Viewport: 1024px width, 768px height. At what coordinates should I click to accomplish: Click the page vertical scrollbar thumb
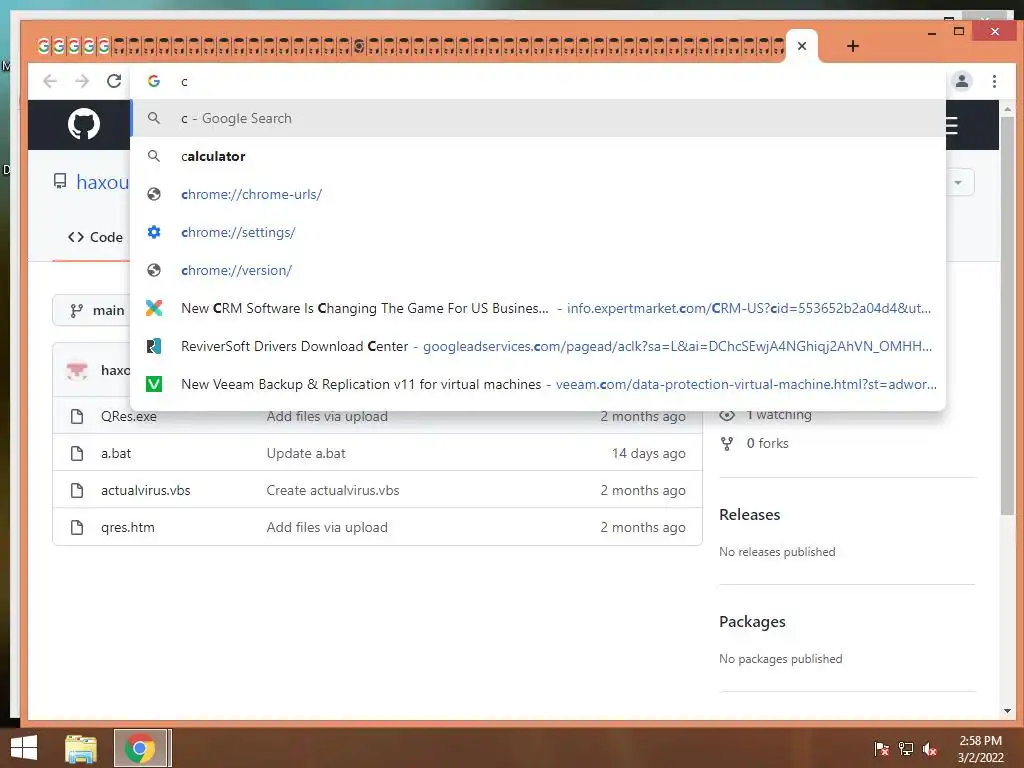(1007, 317)
